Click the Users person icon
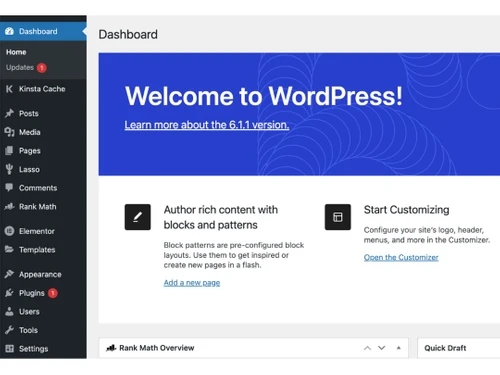This screenshot has height=375, width=500. [x=9, y=311]
